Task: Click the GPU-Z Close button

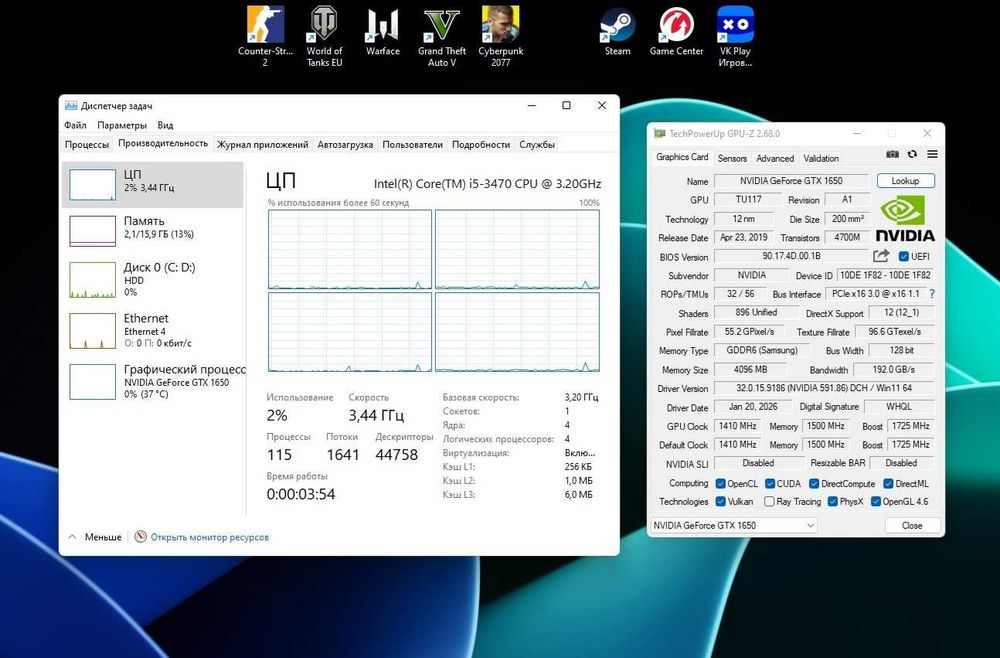Action: click(912, 525)
